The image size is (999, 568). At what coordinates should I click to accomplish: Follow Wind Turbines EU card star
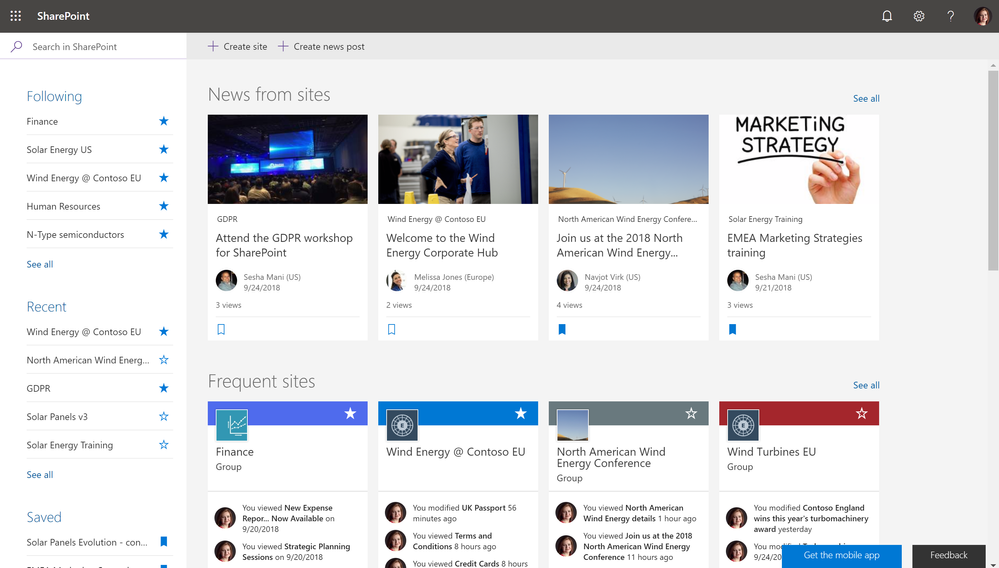point(862,414)
